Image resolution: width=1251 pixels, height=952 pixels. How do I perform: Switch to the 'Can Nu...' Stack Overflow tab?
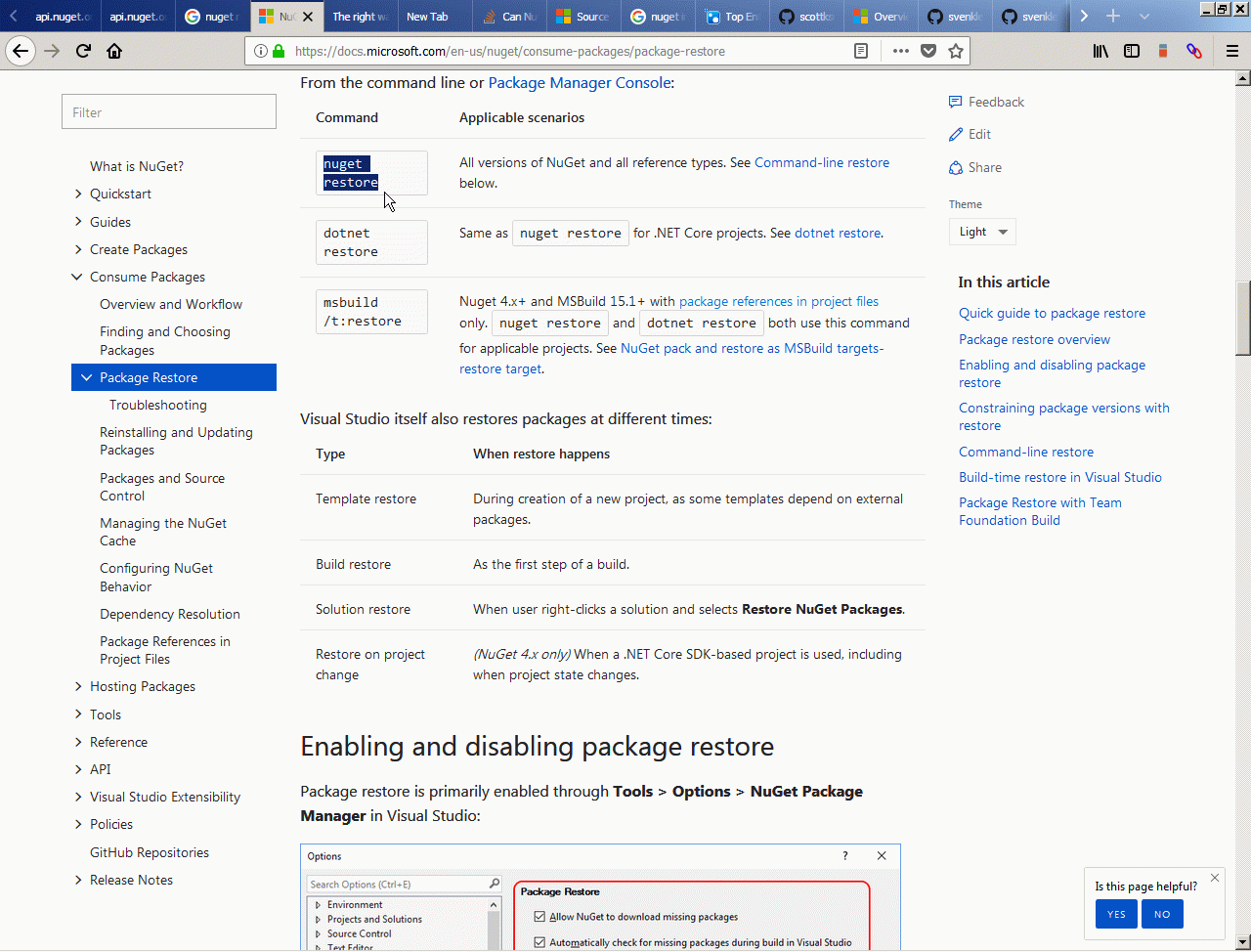click(x=510, y=17)
